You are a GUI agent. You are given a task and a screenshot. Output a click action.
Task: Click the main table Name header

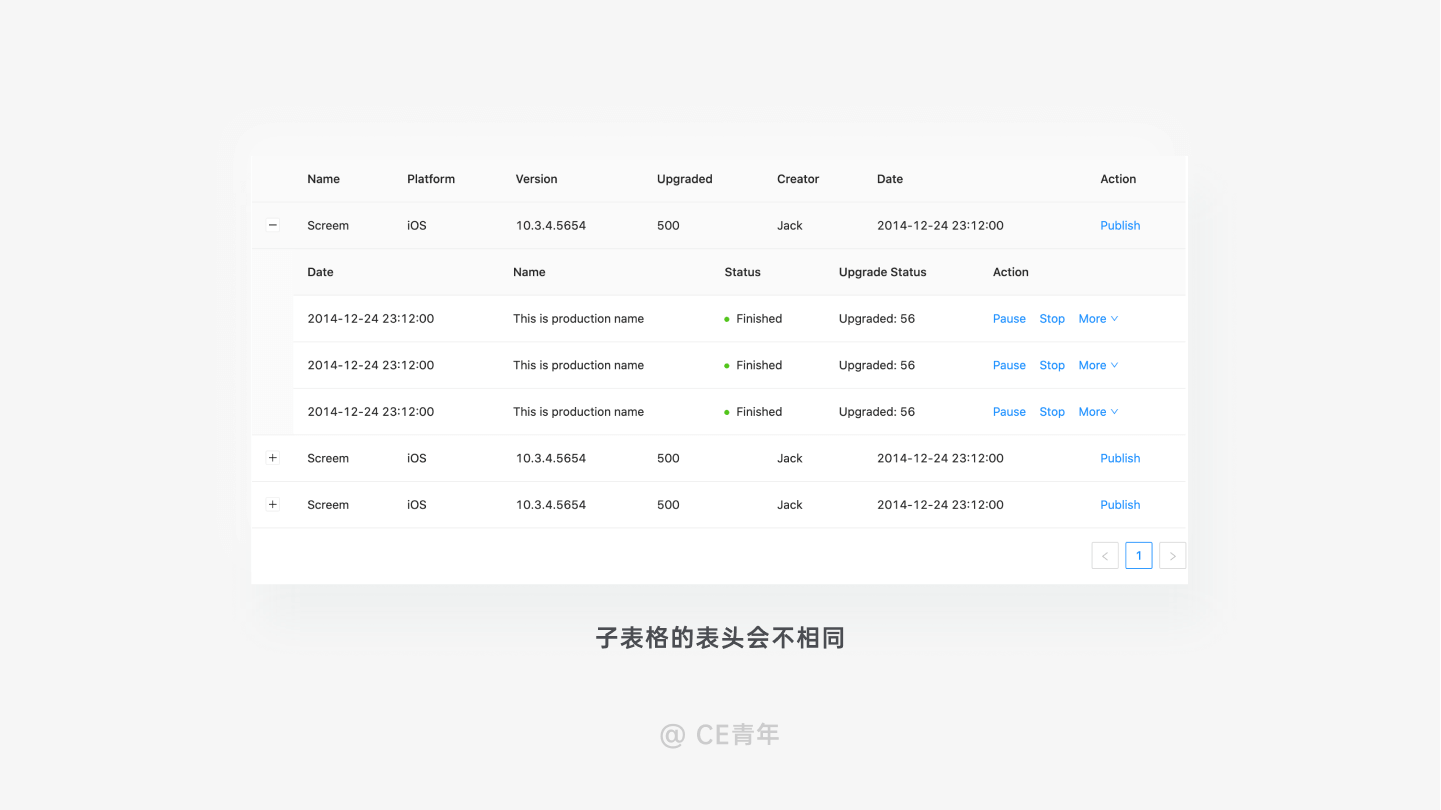point(324,179)
